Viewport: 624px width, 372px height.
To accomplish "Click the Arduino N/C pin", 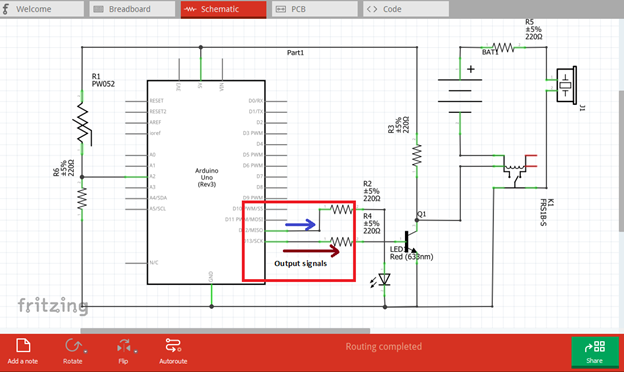I will [x=142, y=263].
